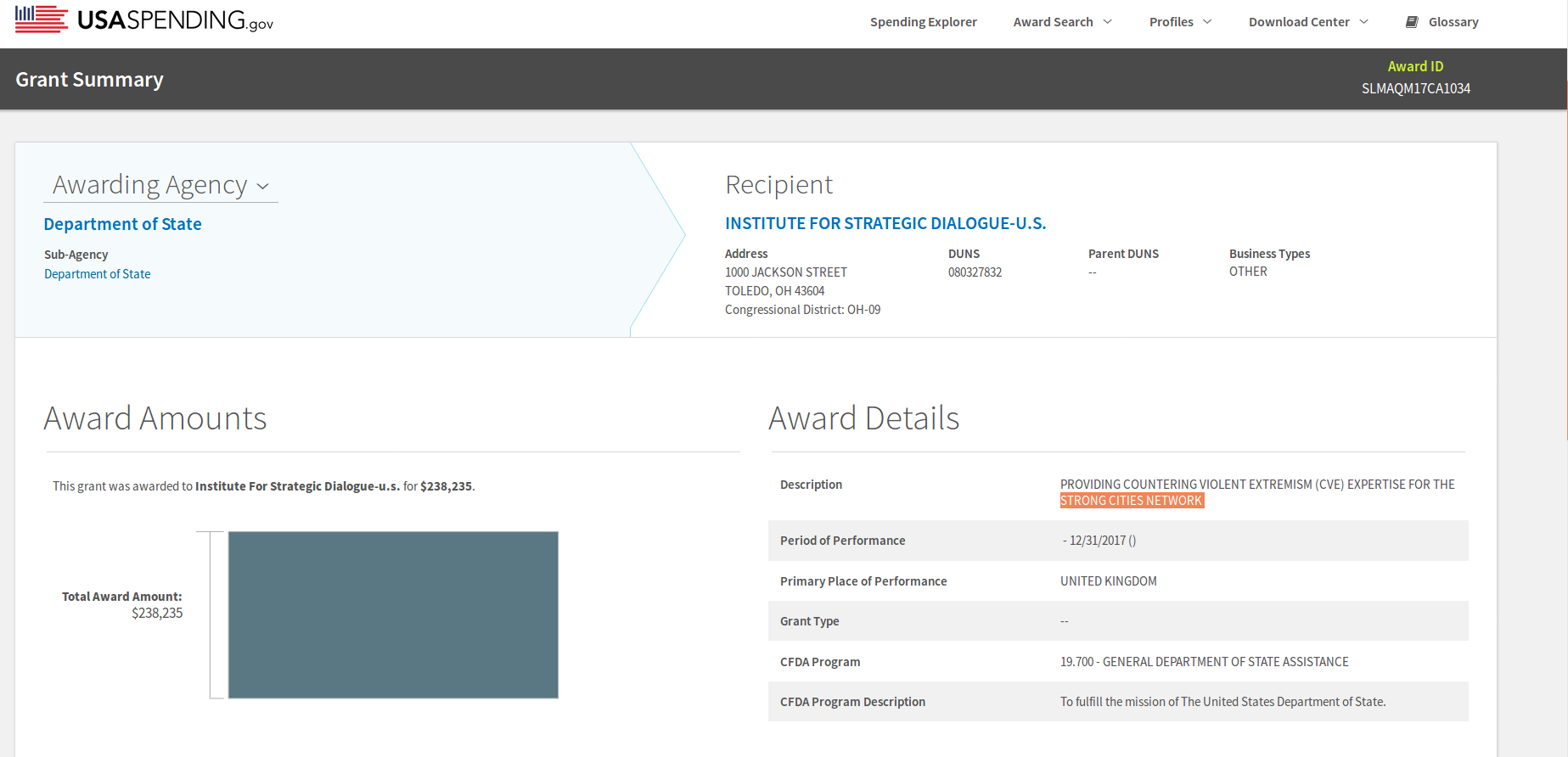Select the award ID SLMAQM17CA1034
1568x757 pixels.
click(1415, 88)
